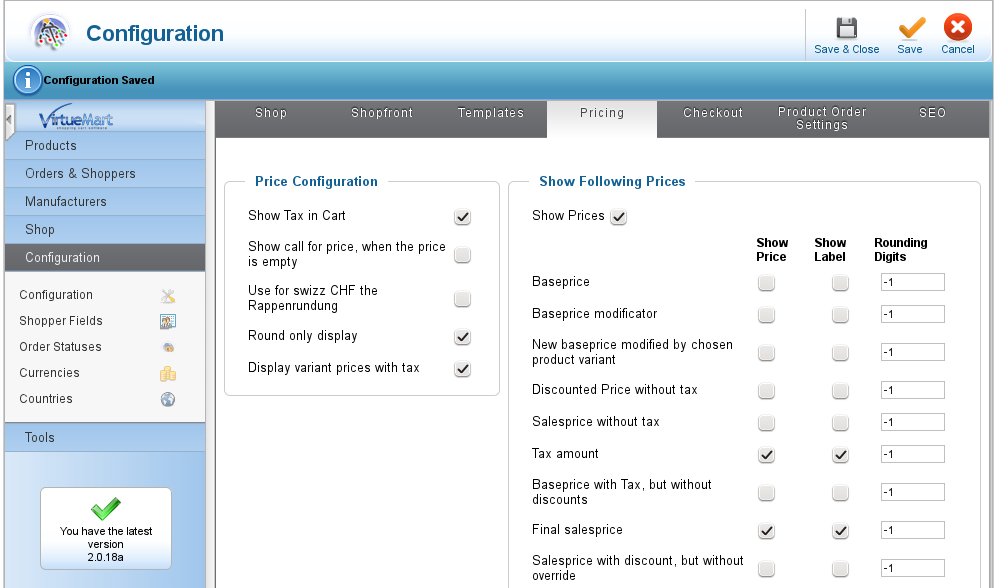Expand the Tools sidebar section
This screenshot has height=588, width=999.
(x=40, y=438)
